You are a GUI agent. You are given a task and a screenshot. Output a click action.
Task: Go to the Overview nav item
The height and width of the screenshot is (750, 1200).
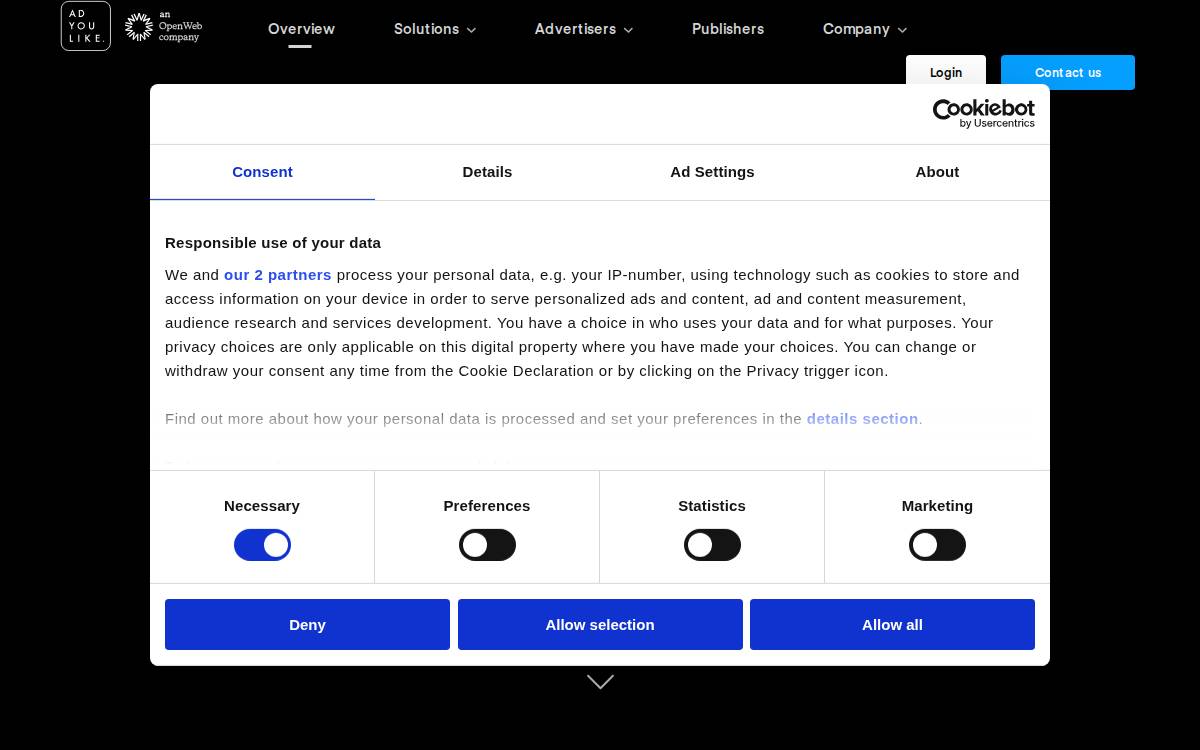(x=301, y=29)
